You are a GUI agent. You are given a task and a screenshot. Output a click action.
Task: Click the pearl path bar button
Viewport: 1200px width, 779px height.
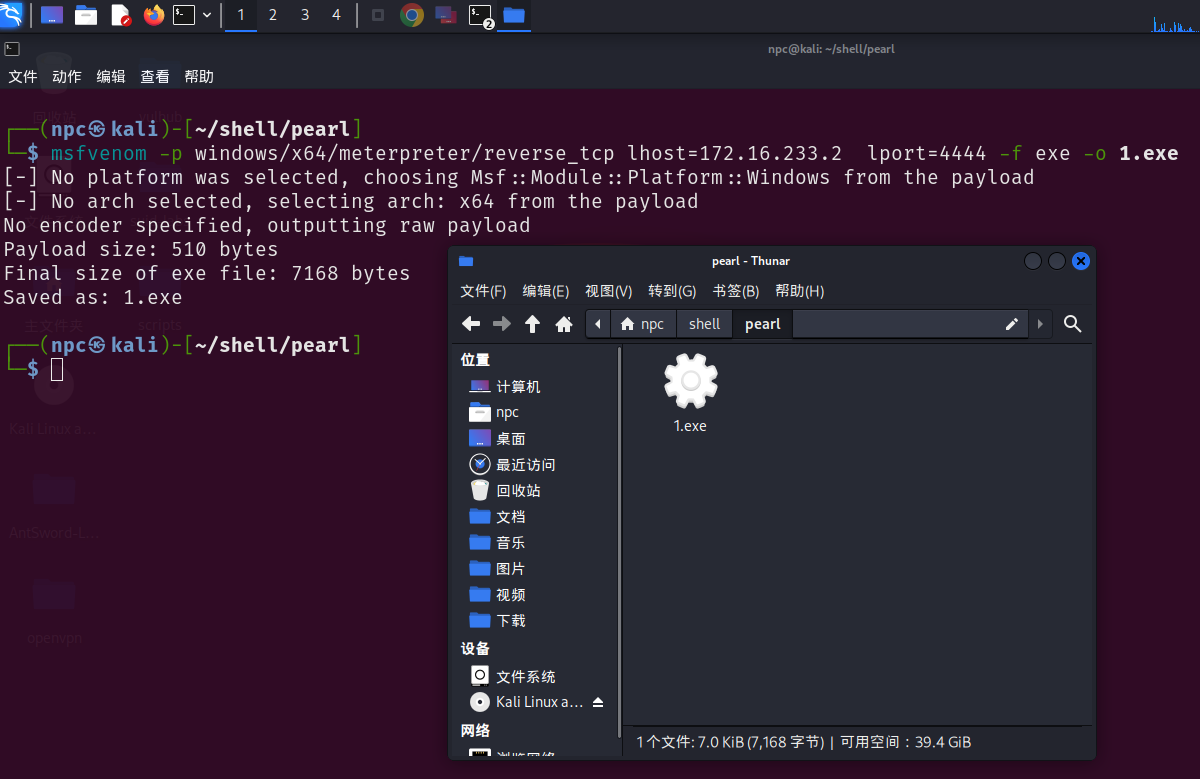pos(763,324)
